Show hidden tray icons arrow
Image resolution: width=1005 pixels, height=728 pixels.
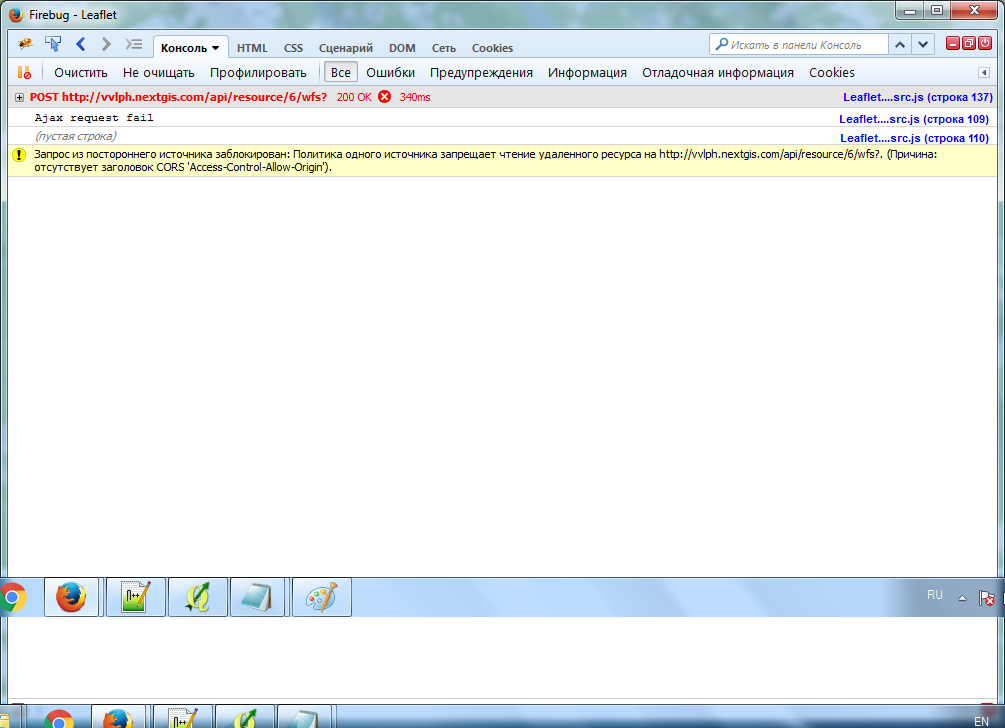coord(962,598)
